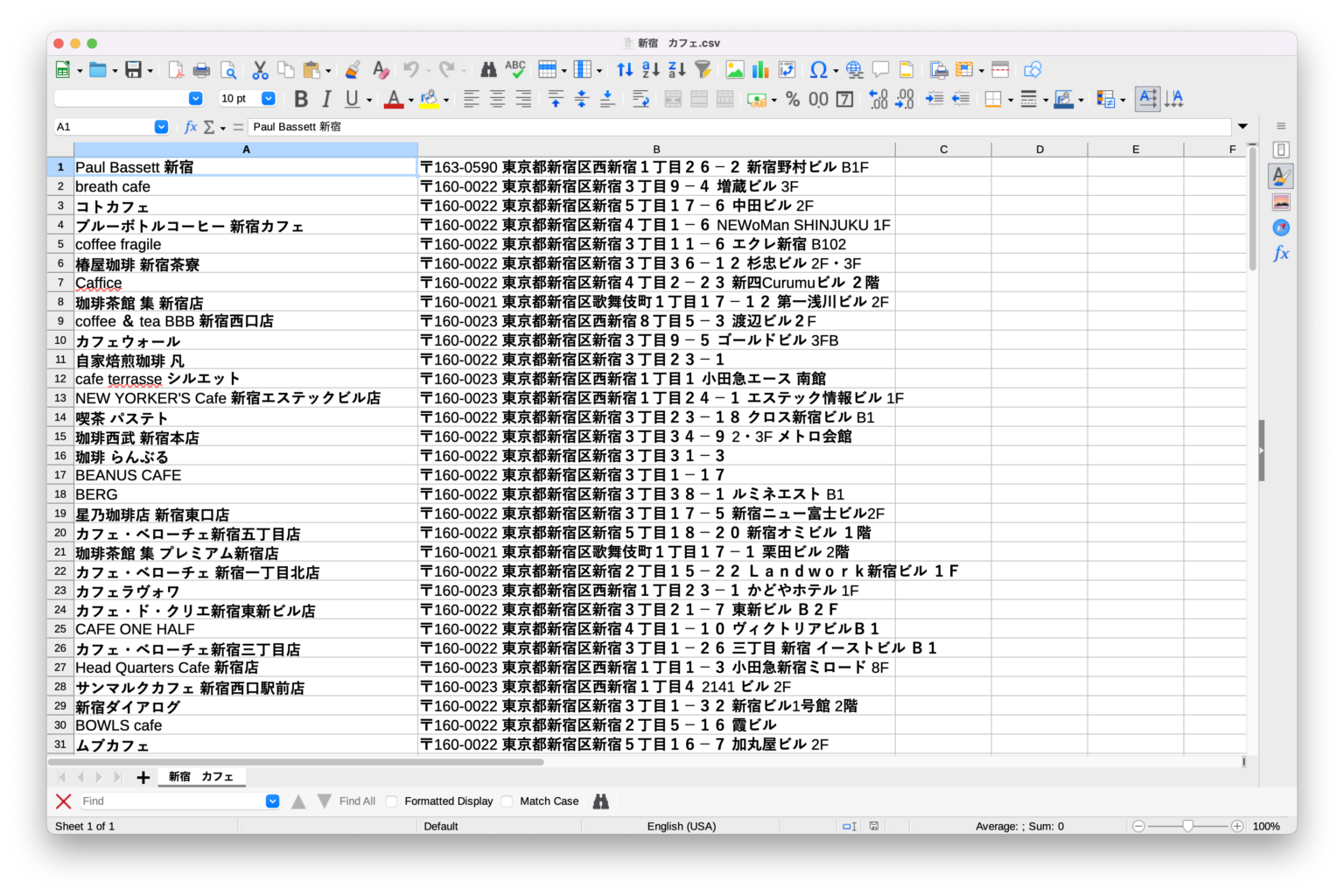The width and height of the screenshot is (1344, 896).
Task: Open the Find and Replace dialog
Action: pyautogui.click(x=488, y=69)
